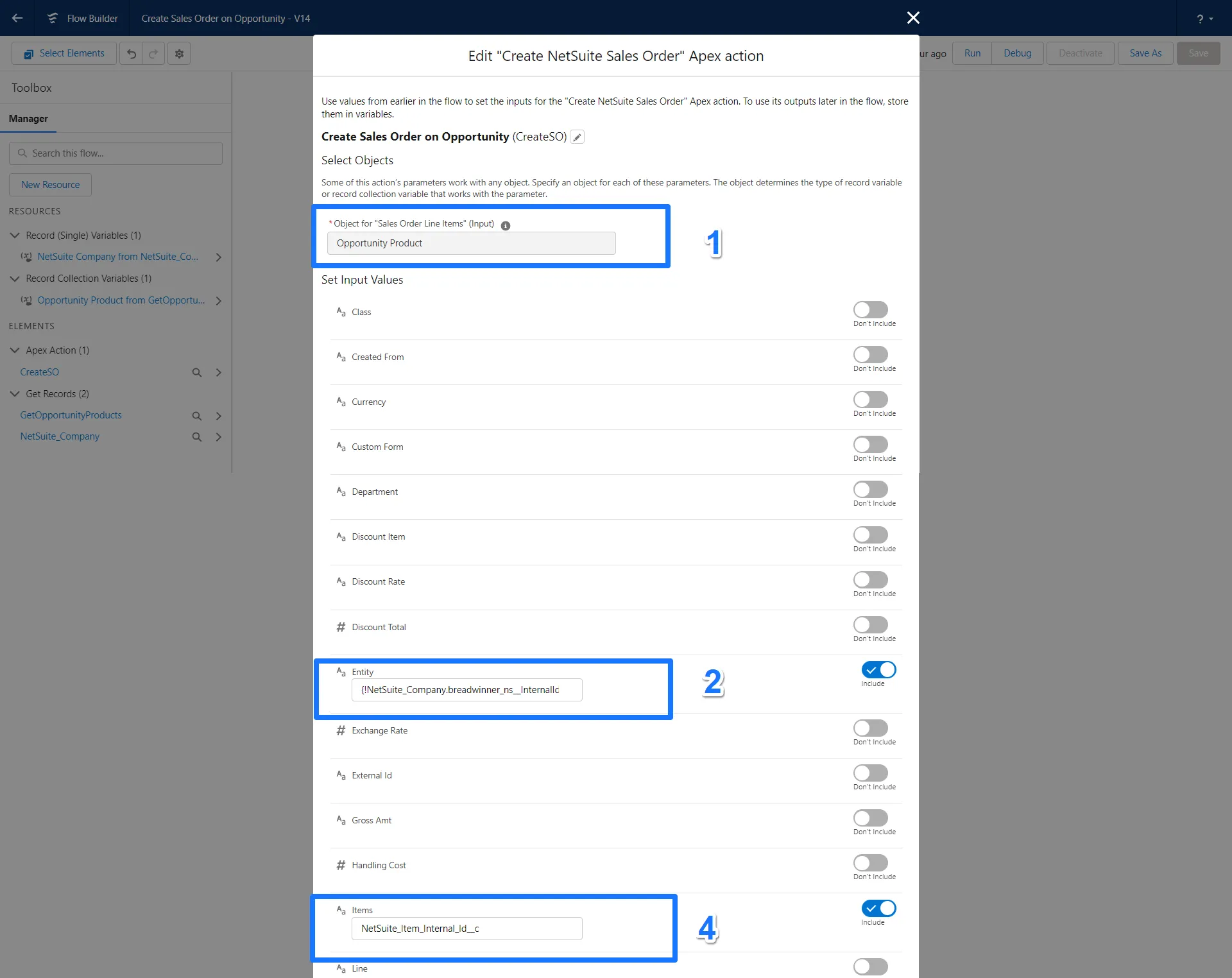This screenshot has width=1232, height=978.
Task: Click the search icon beside GetOpportunityProducts
Action: point(197,416)
